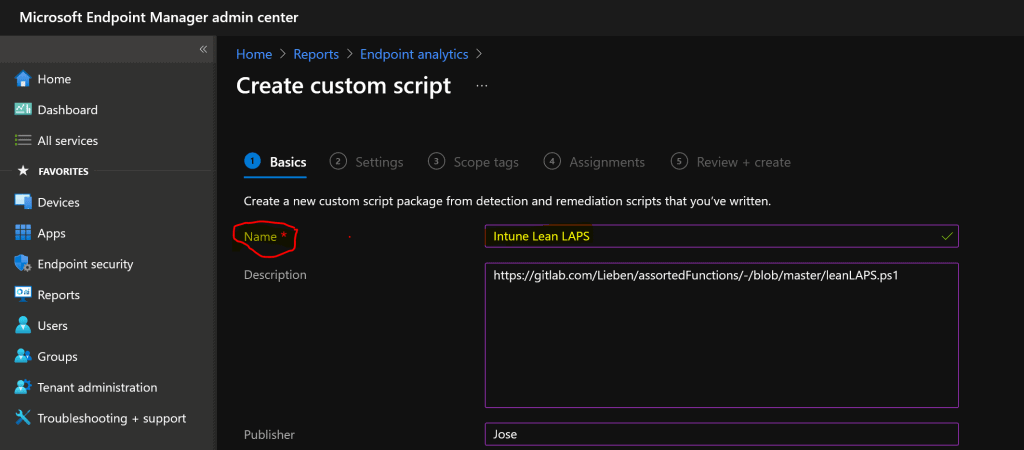Select the Settings wizard tab

(366, 162)
